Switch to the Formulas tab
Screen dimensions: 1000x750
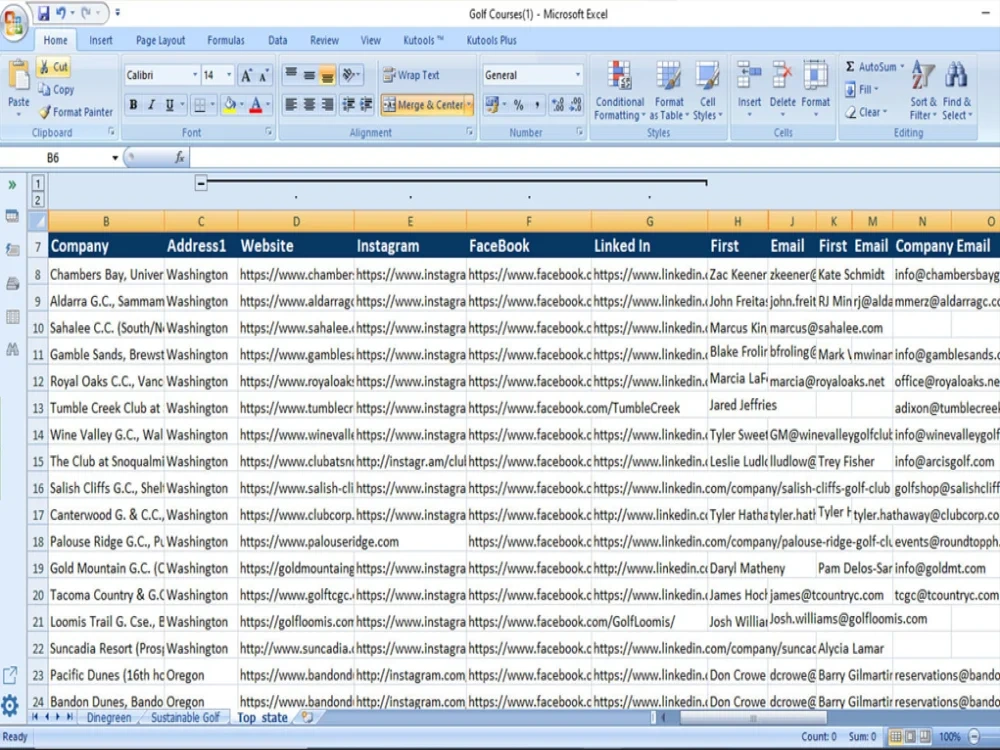click(226, 40)
